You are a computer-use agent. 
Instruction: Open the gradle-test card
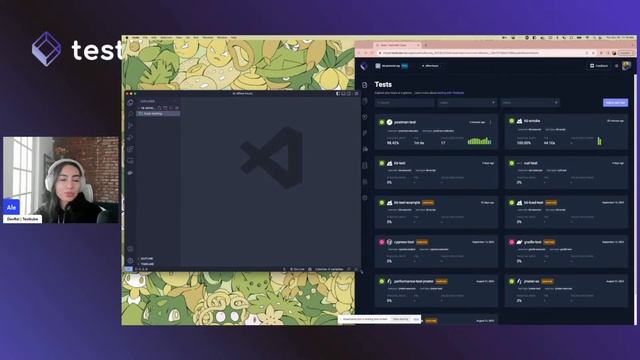coord(567,252)
